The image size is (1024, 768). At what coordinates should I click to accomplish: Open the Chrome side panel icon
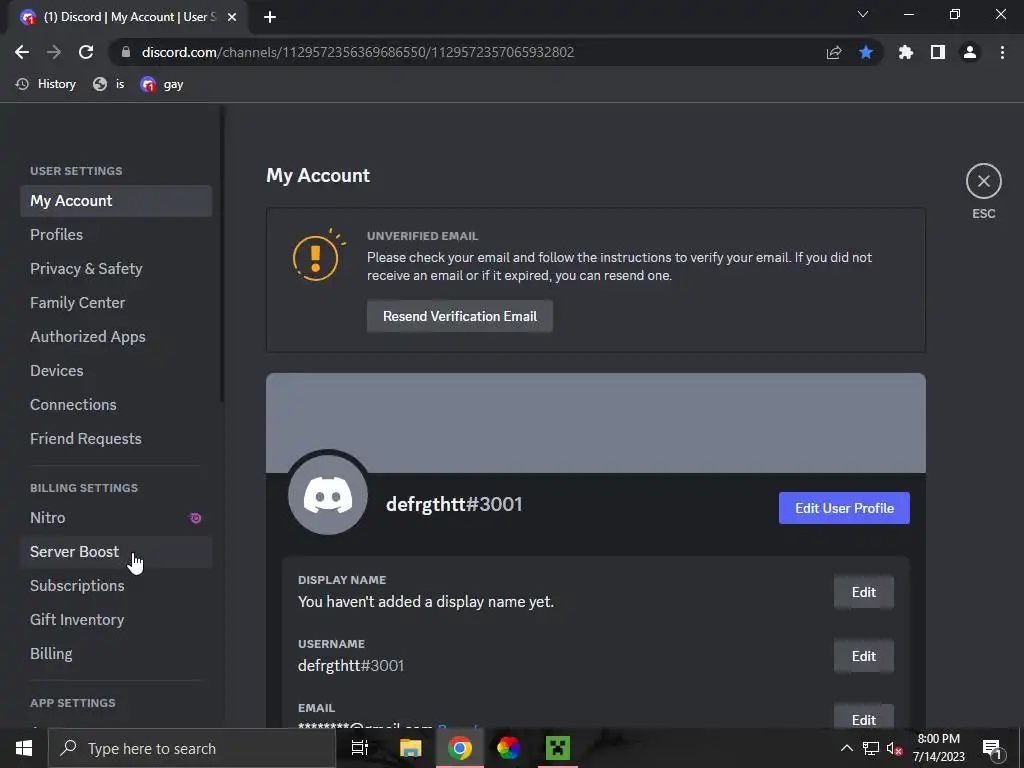coord(938,52)
